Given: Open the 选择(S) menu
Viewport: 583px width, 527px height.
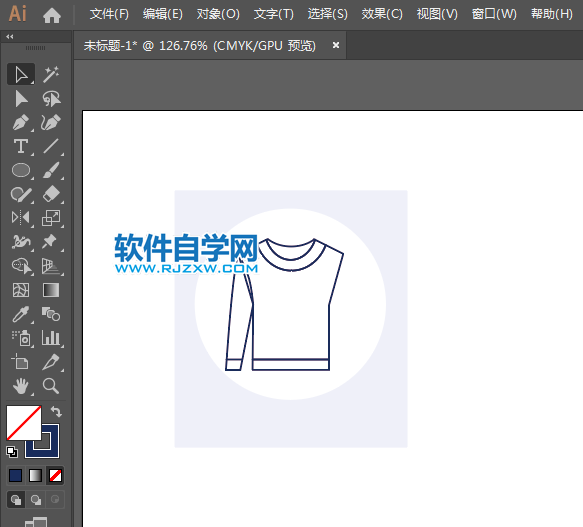Looking at the screenshot, I should point(327,14).
